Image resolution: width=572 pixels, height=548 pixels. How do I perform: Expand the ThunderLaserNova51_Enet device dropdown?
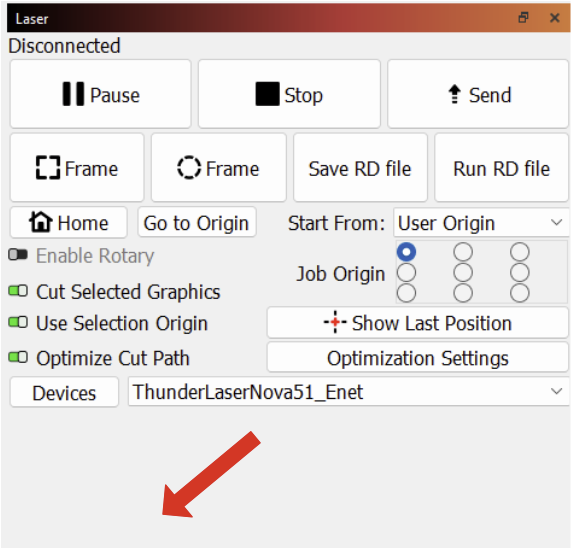[x=348, y=392]
